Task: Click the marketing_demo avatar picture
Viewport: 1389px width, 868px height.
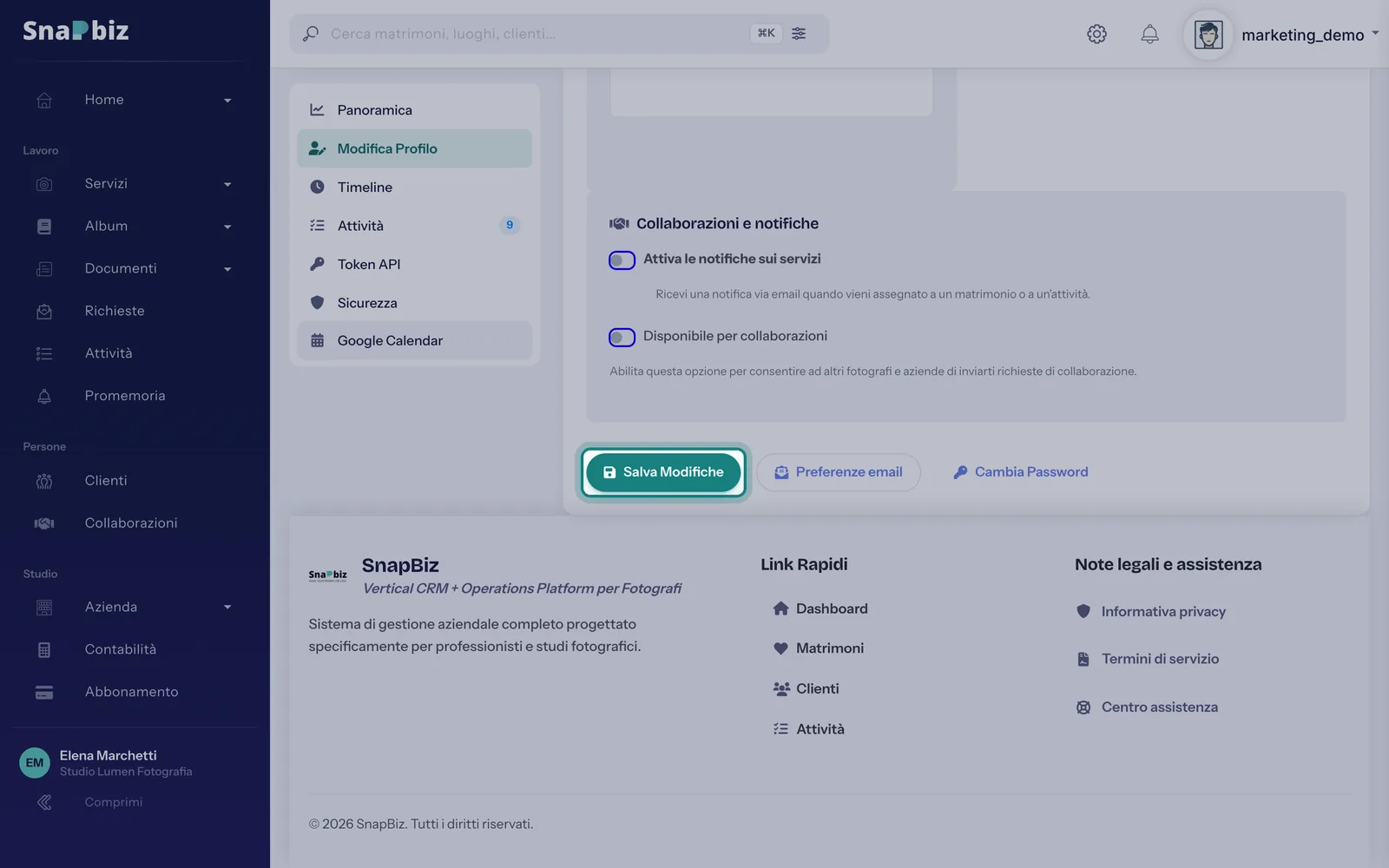Action: [1208, 35]
